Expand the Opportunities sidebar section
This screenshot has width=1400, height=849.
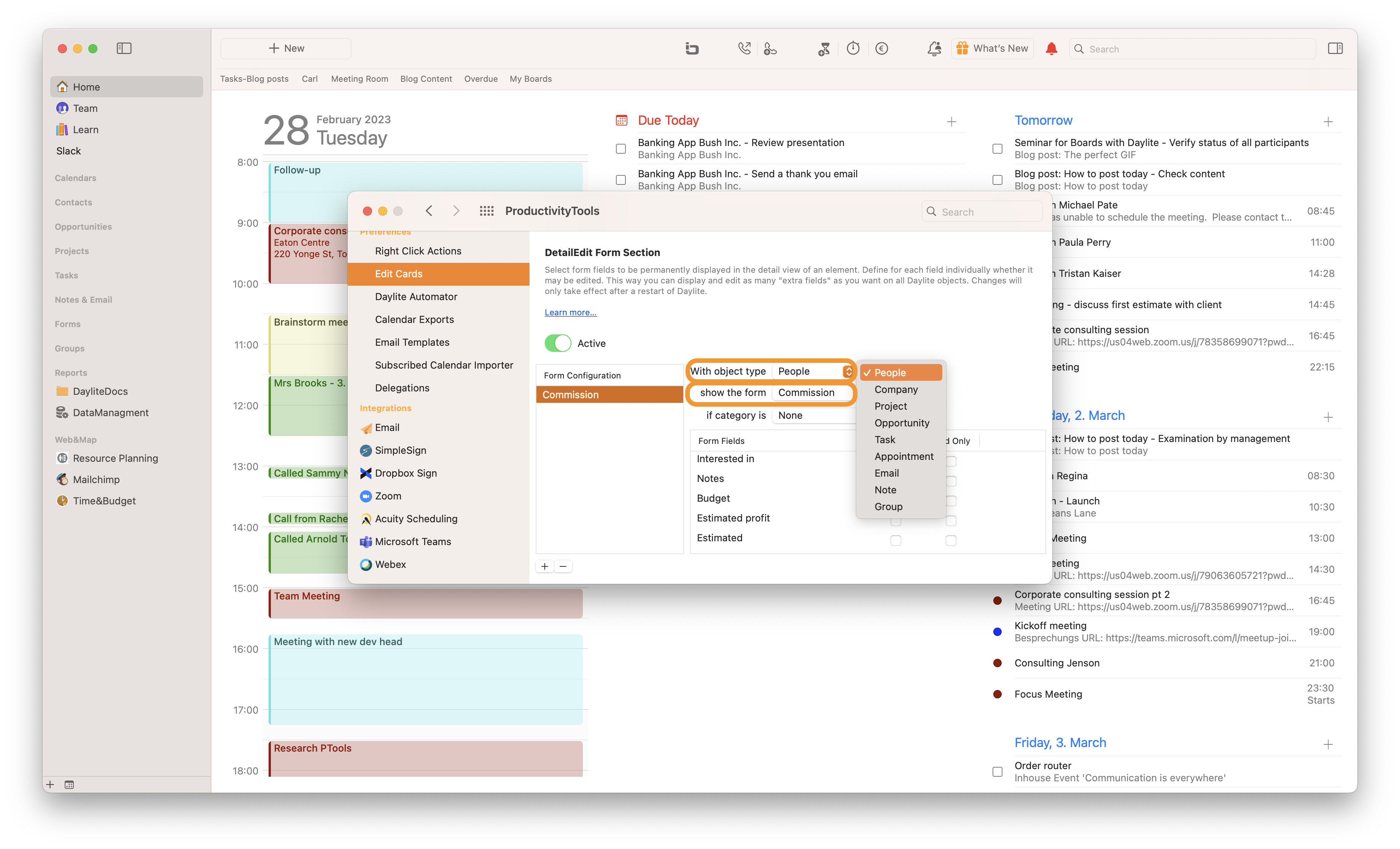click(83, 227)
